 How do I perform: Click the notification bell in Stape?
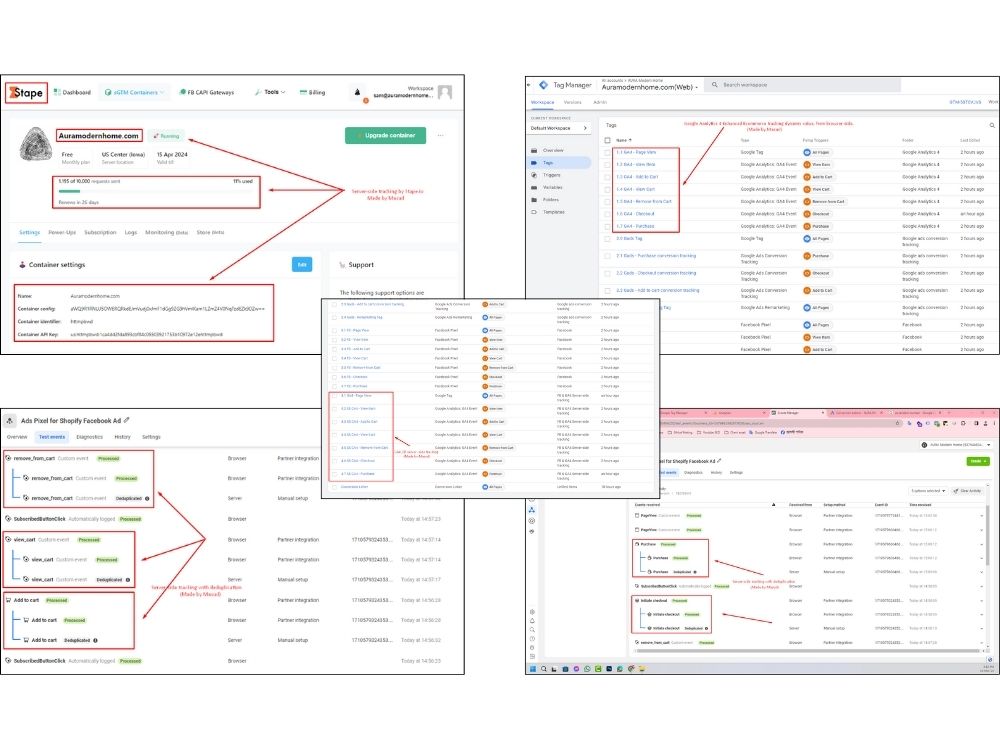(x=357, y=92)
